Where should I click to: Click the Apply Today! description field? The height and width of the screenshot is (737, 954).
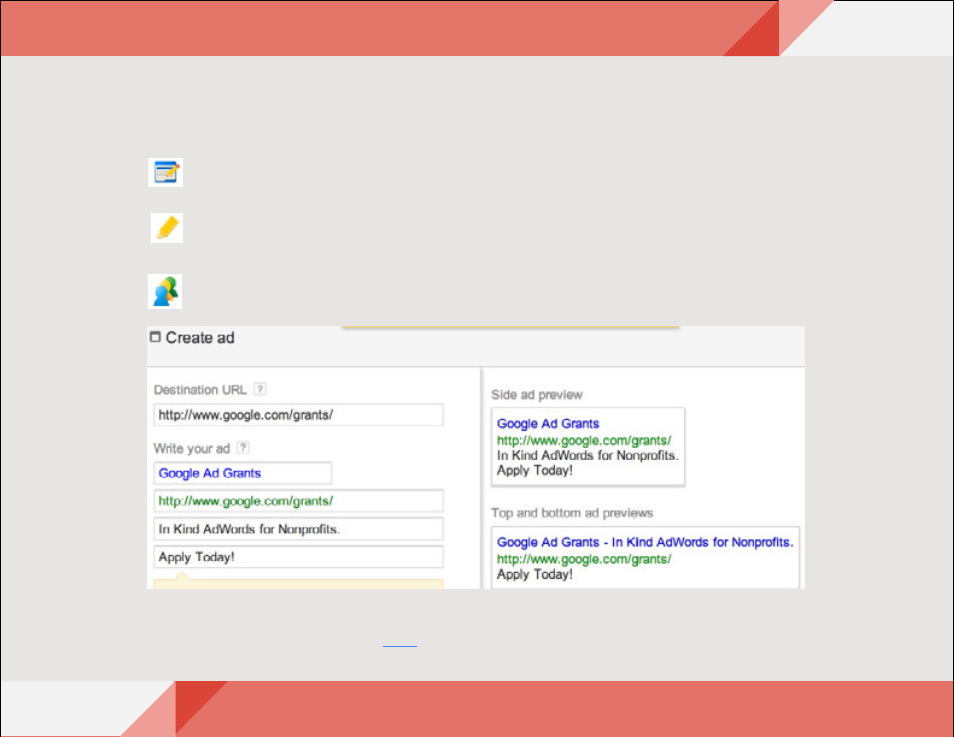[298, 557]
